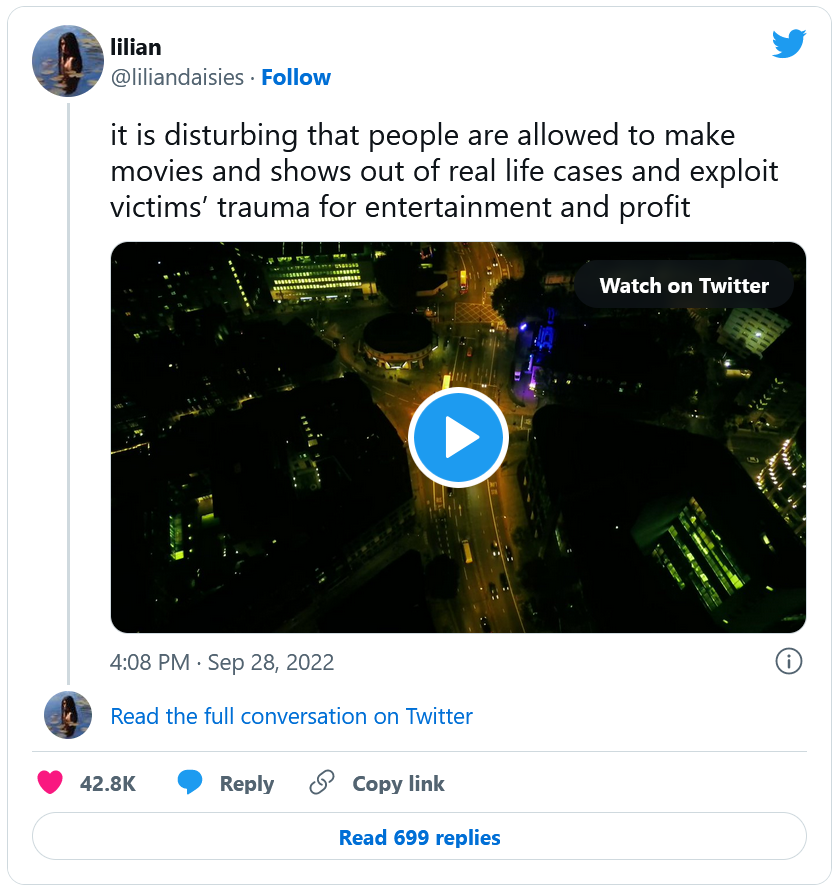Screen dimensions: 839x892
Task: Open the 4:08 PM Sep 28, 2022 timestamp
Action: pyautogui.click(x=222, y=662)
